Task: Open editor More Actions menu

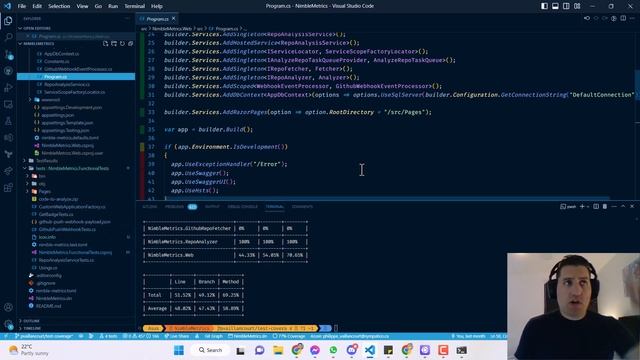Action: point(633,18)
